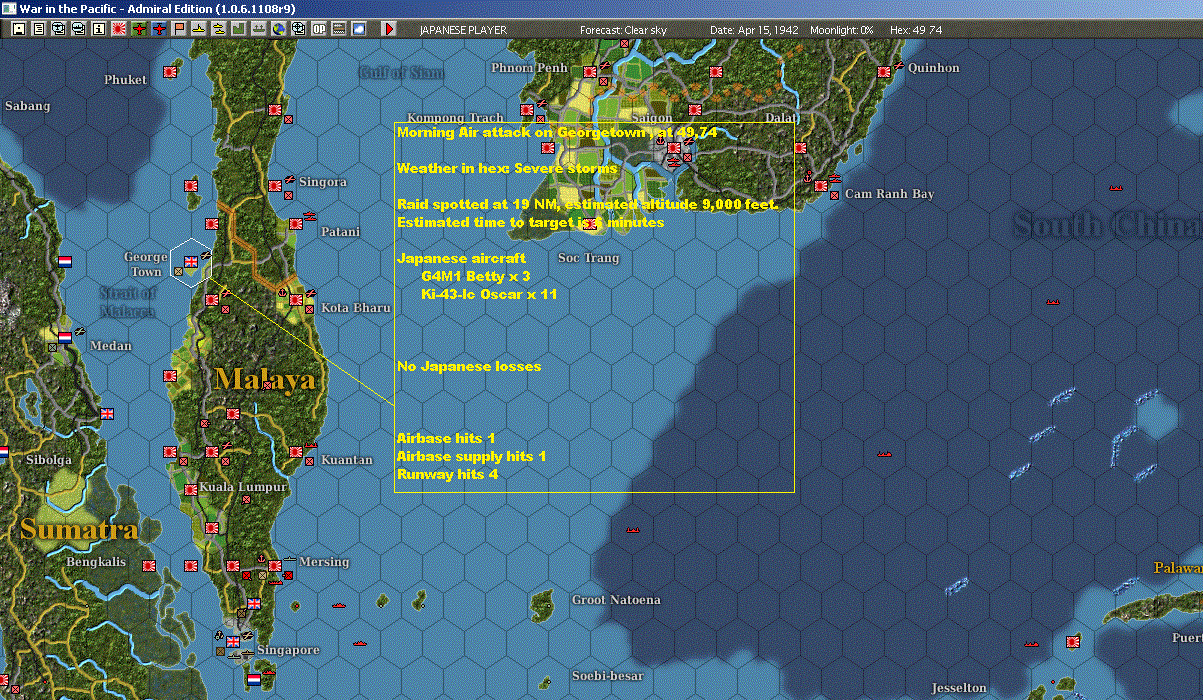1203x700 pixels.
Task: Click the green land units icon
Action: pos(238,29)
